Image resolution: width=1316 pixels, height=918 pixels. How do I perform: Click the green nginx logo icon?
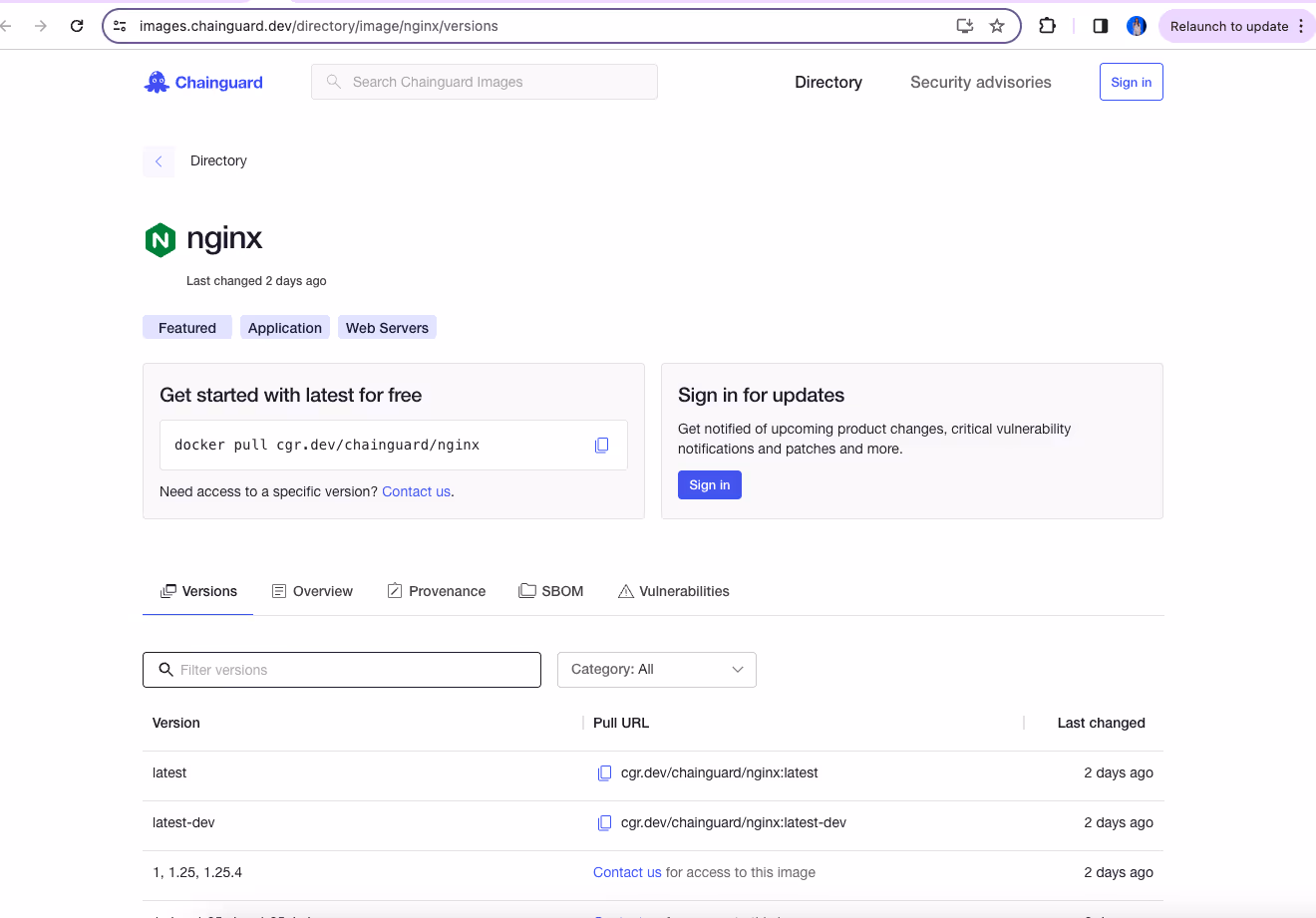[x=161, y=240]
